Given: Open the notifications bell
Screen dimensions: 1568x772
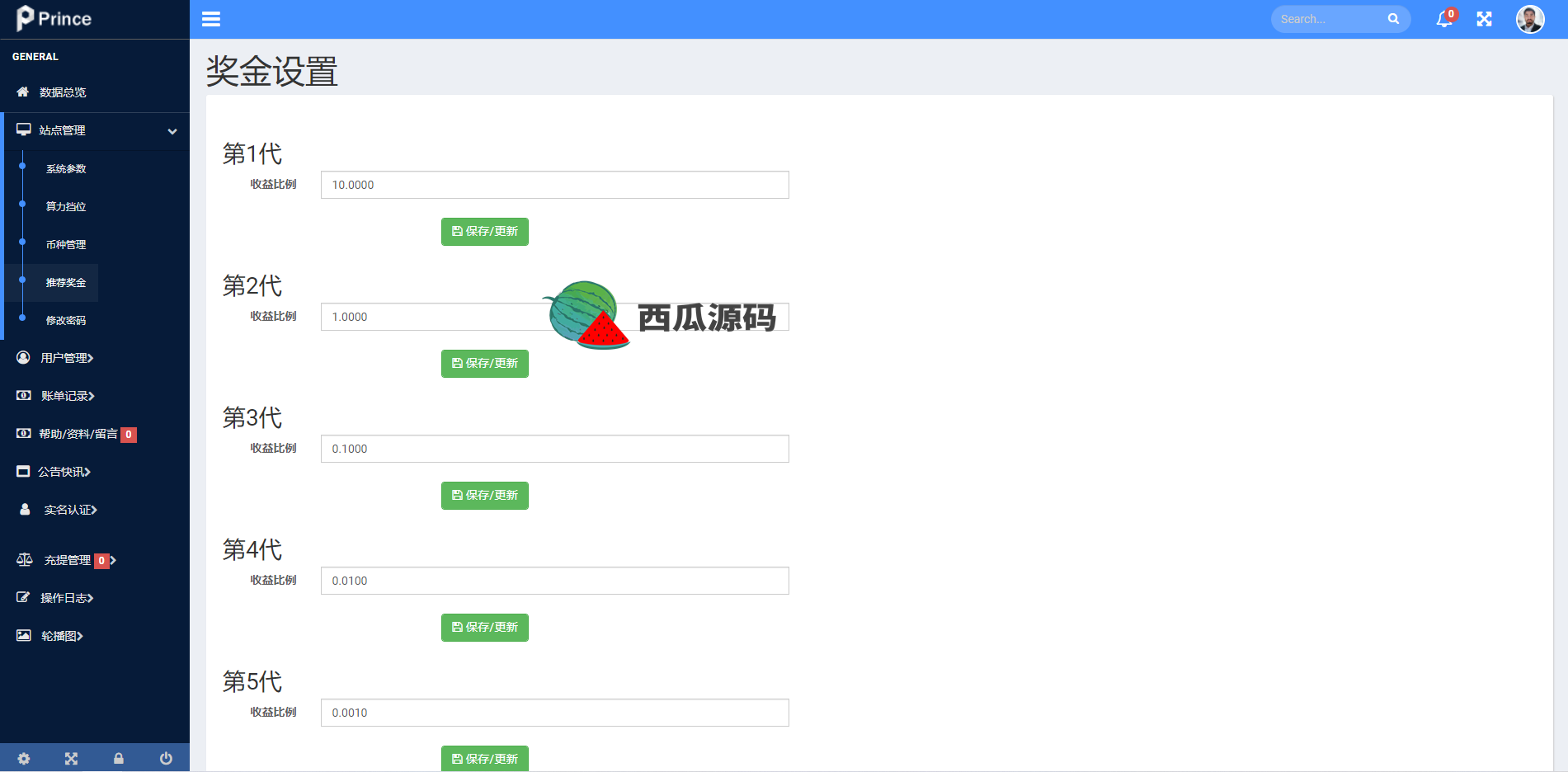Looking at the screenshot, I should 1444,19.
